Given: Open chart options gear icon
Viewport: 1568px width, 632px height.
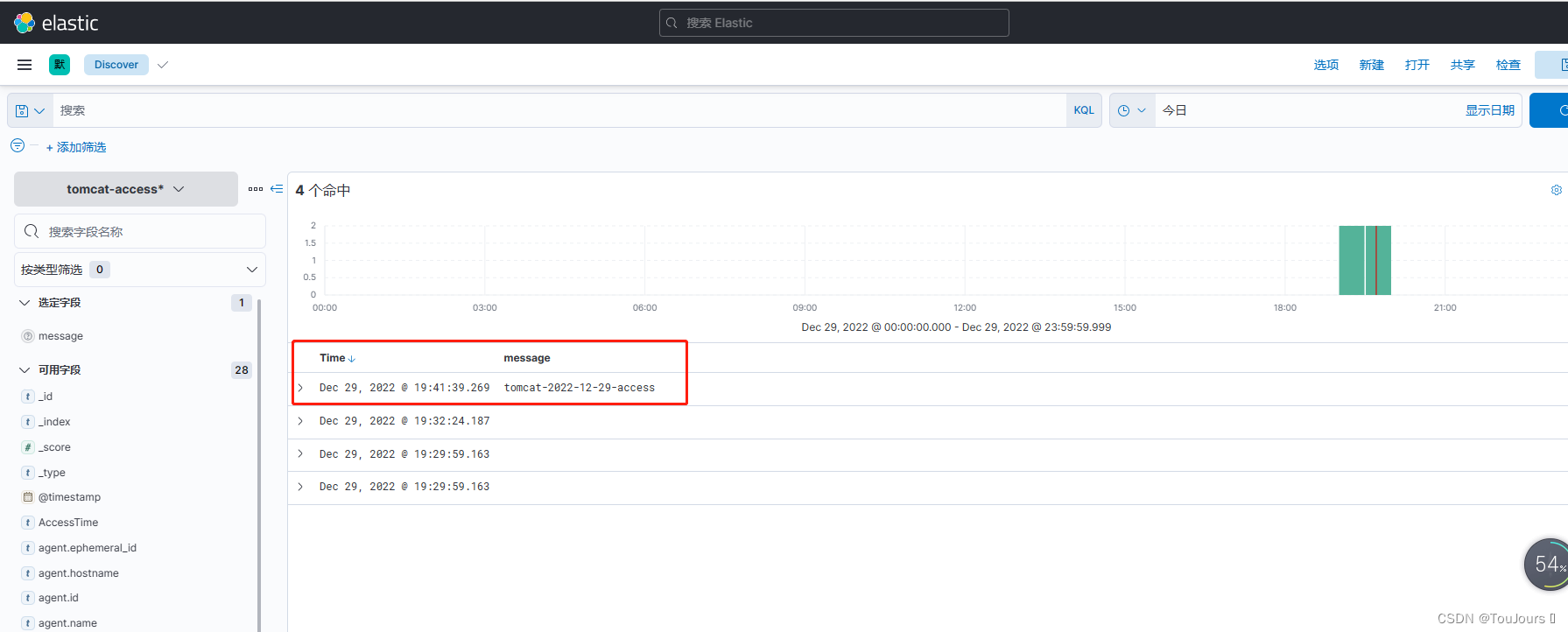Looking at the screenshot, I should point(1556,190).
